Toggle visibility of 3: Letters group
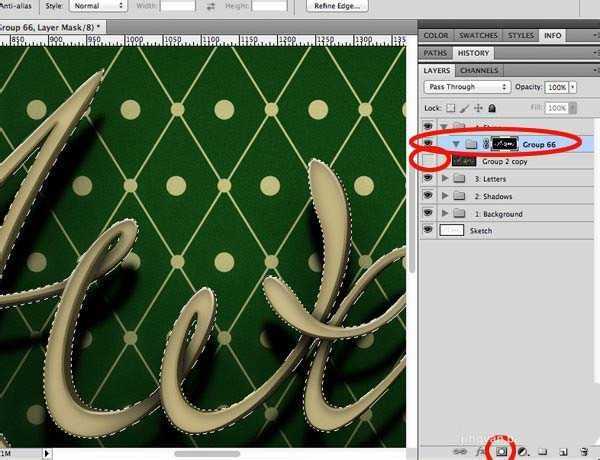600x460 pixels. [x=429, y=178]
